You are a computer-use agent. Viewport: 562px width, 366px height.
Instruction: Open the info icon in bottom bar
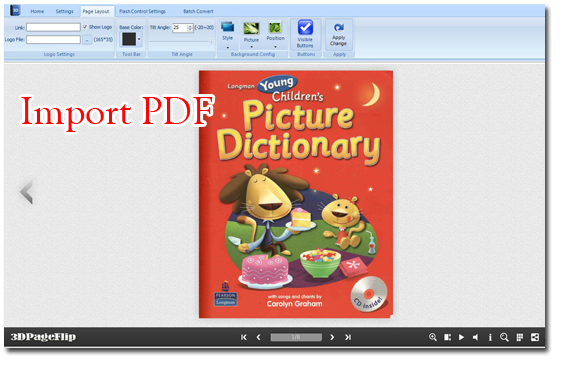[490, 337]
